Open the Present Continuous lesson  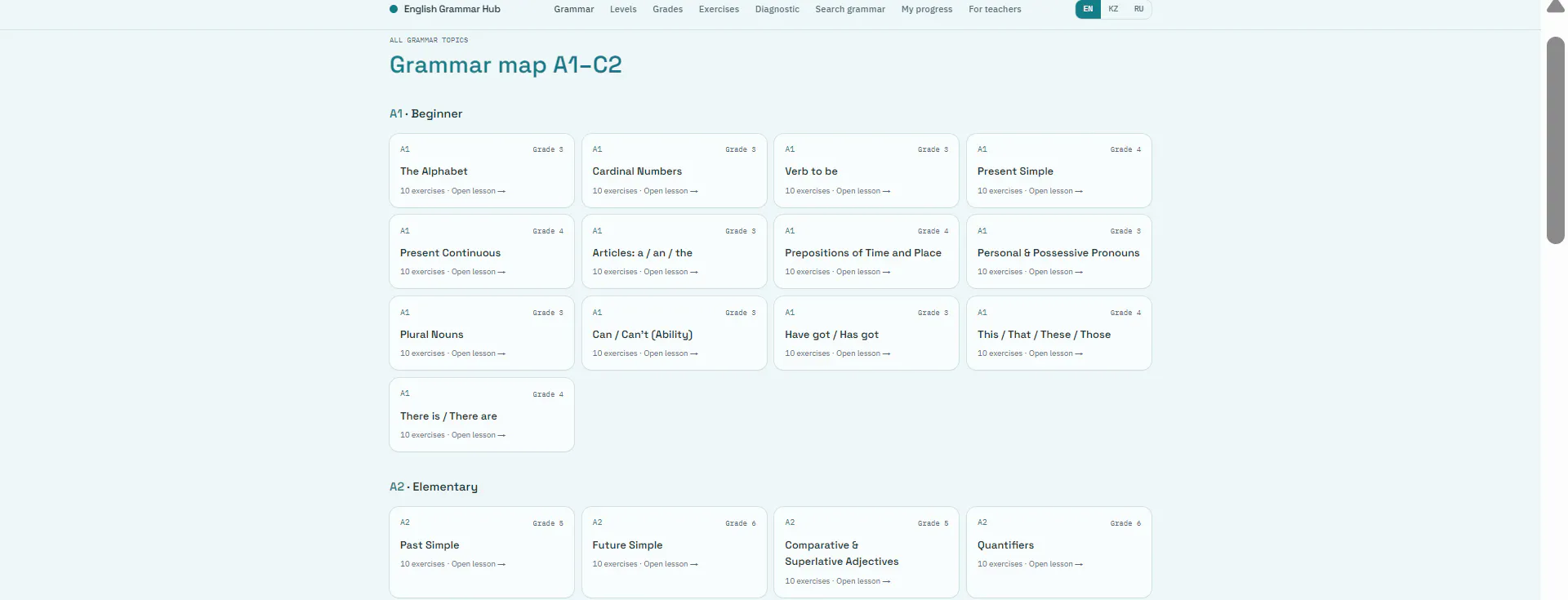click(x=482, y=251)
